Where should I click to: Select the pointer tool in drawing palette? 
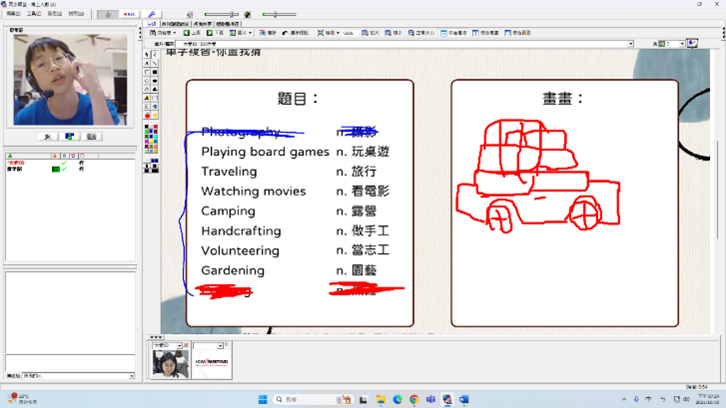[147, 54]
